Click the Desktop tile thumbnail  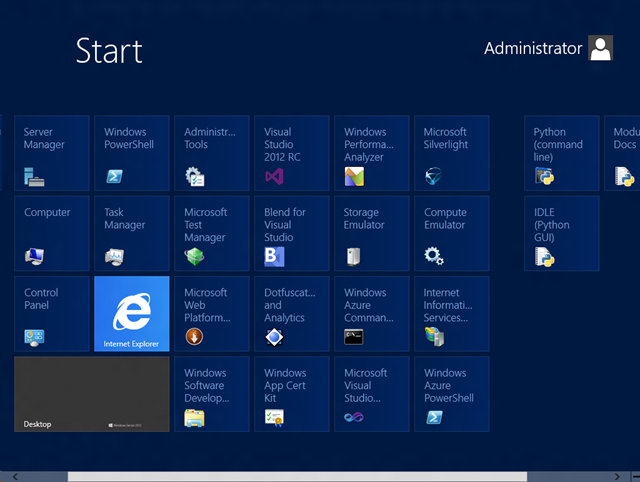point(92,394)
